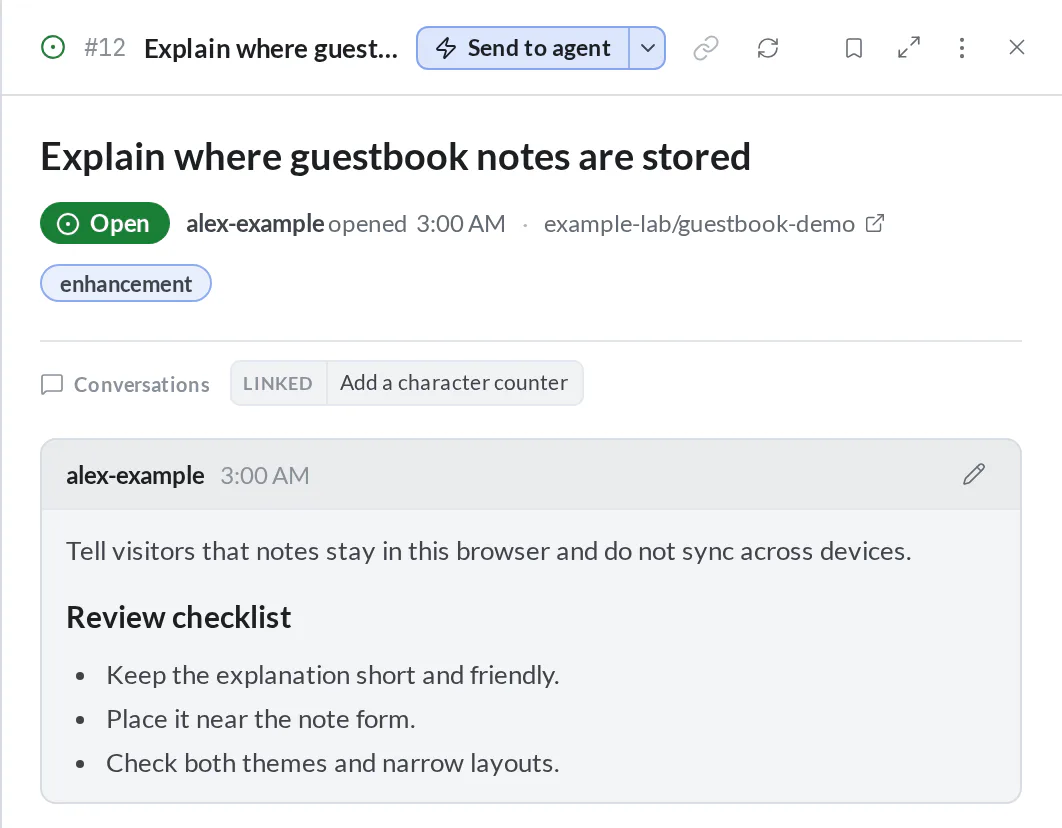Bookmark this issue
Image resolution: width=1062 pixels, height=828 pixels.
[x=854, y=48]
